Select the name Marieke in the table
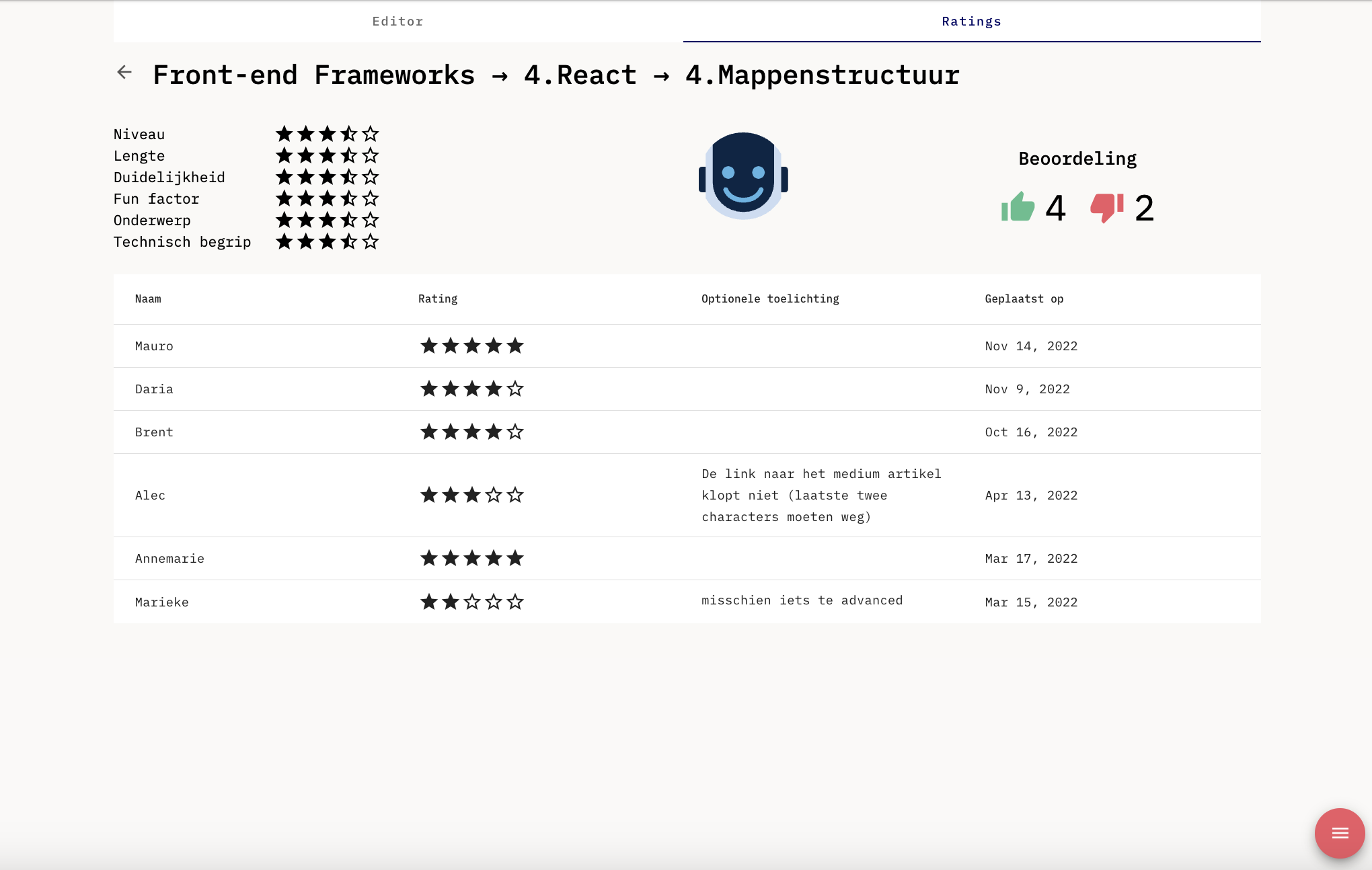Viewport: 1372px width, 870px height. 162,602
